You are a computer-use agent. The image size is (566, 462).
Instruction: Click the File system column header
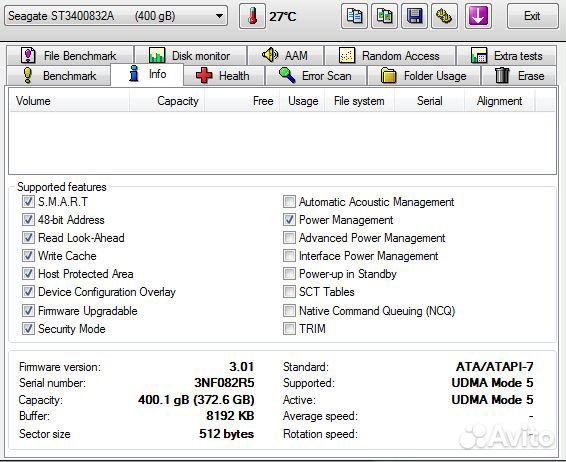click(x=359, y=101)
